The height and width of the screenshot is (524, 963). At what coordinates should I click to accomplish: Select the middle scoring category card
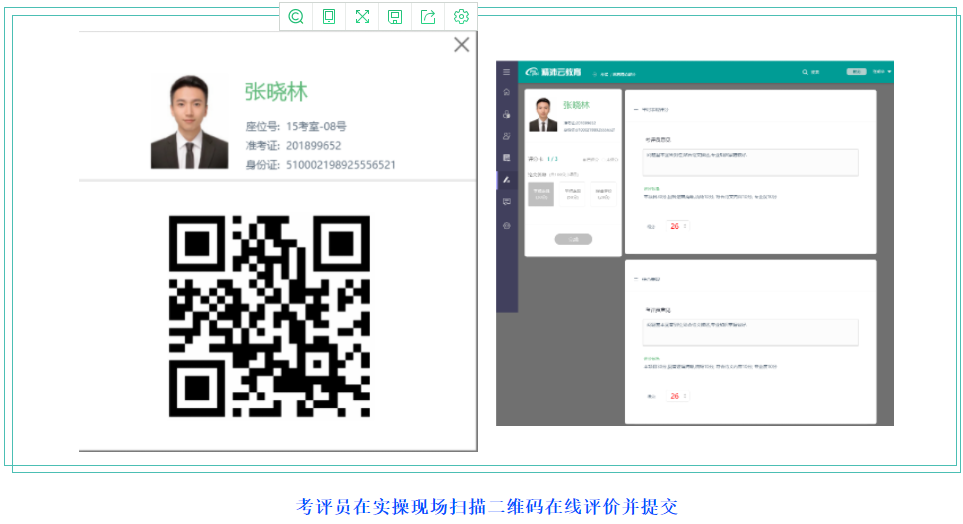572,194
